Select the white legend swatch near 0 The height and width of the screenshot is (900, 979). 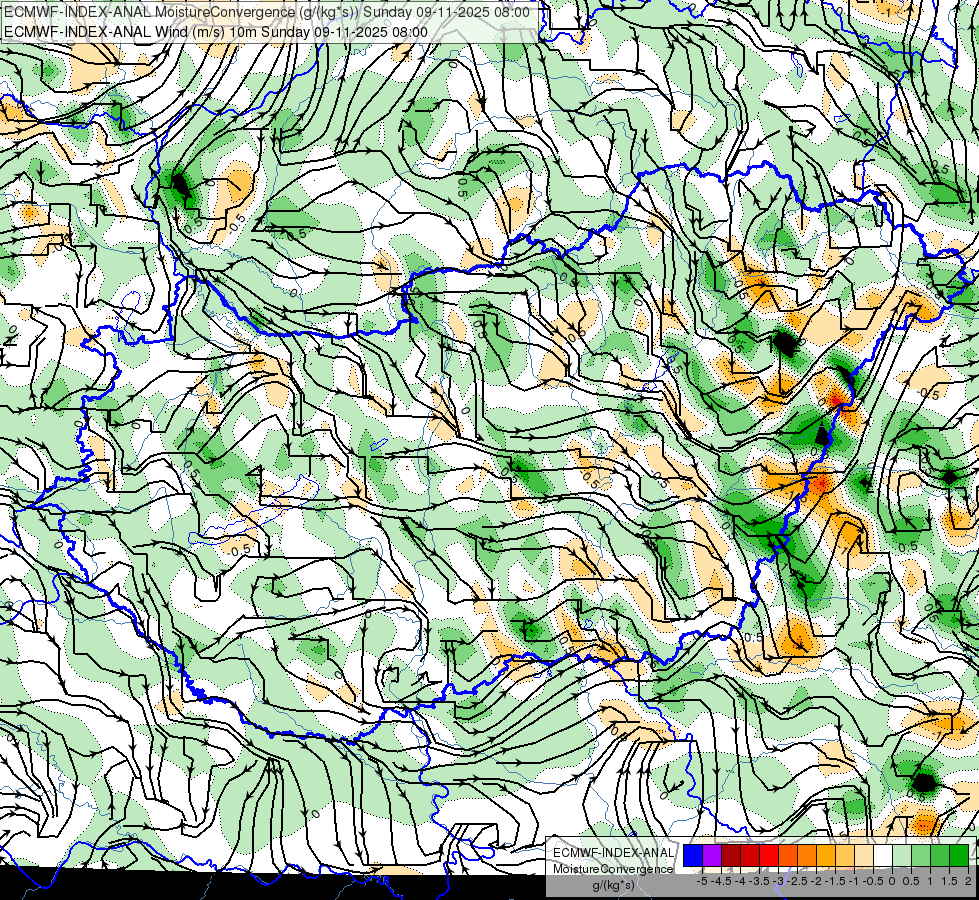pyautogui.click(x=883, y=855)
